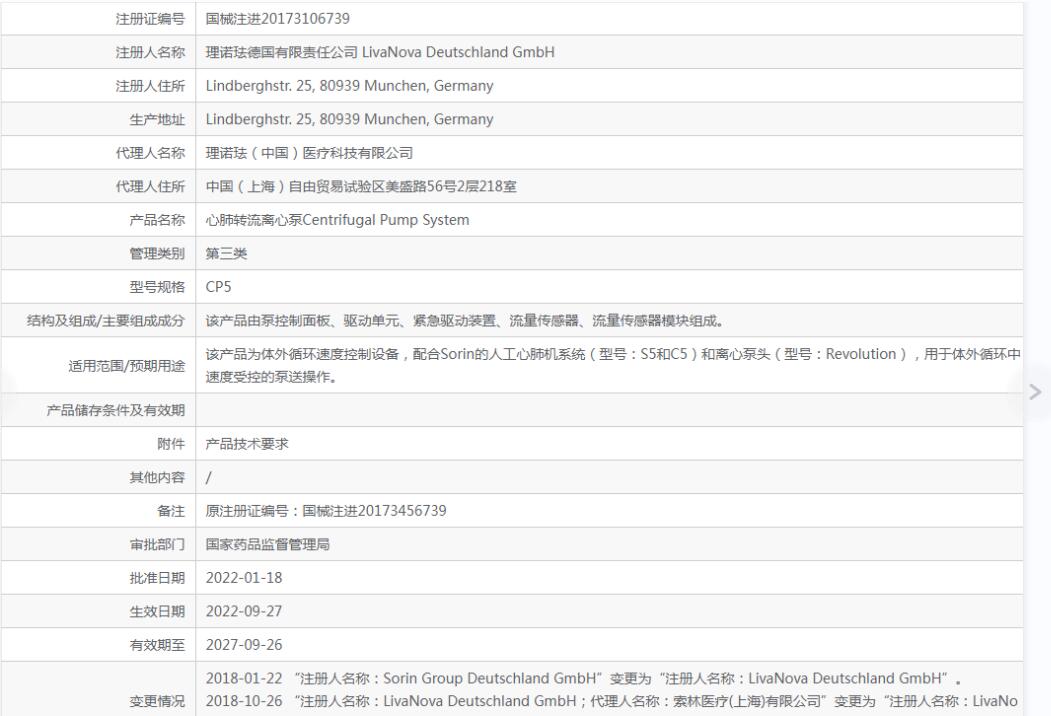The height and width of the screenshot is (716, 1051).
Task: Click the 备注 label
Action: (171, 511)
